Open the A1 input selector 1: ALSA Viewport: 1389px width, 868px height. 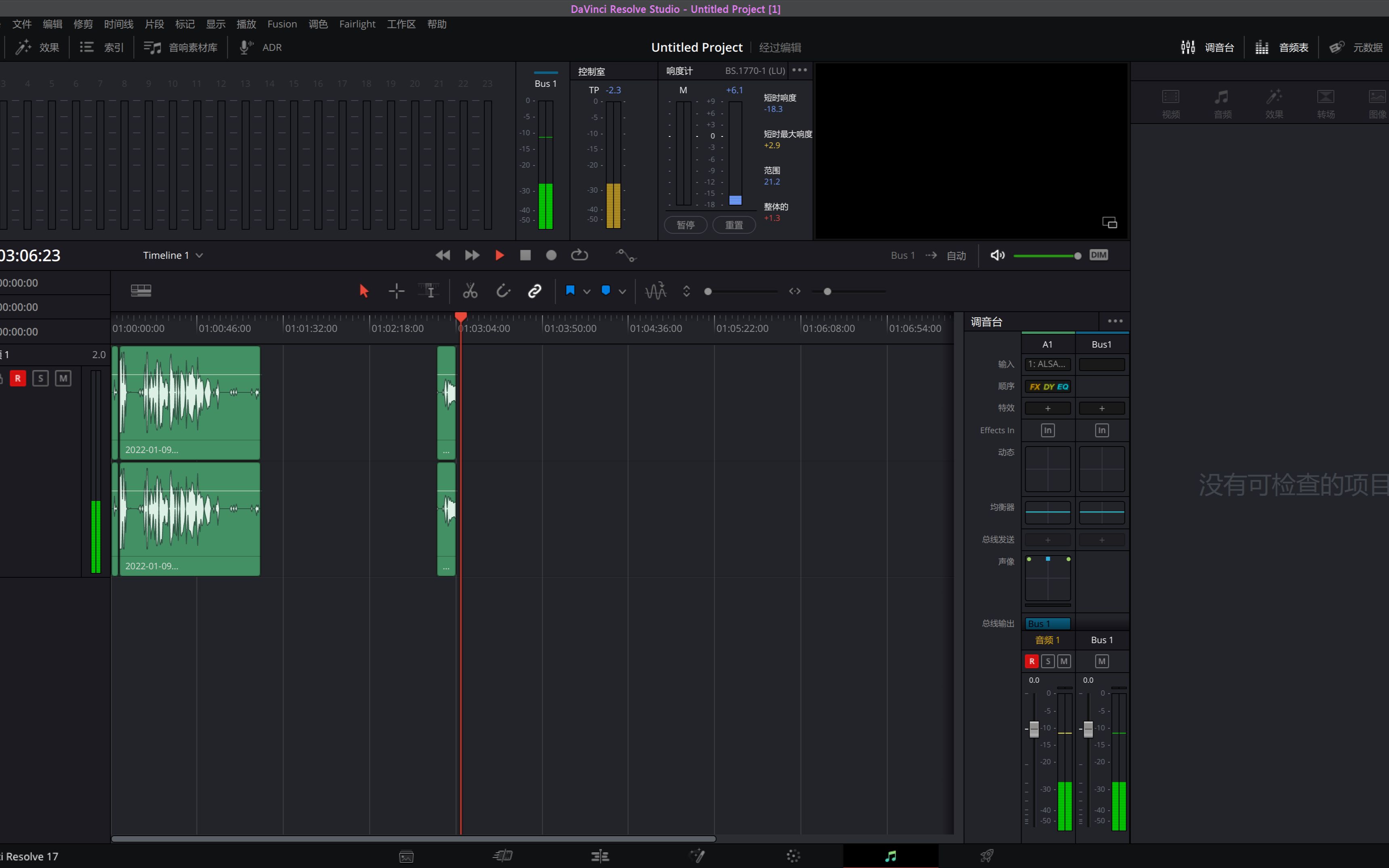[1047, 364]
